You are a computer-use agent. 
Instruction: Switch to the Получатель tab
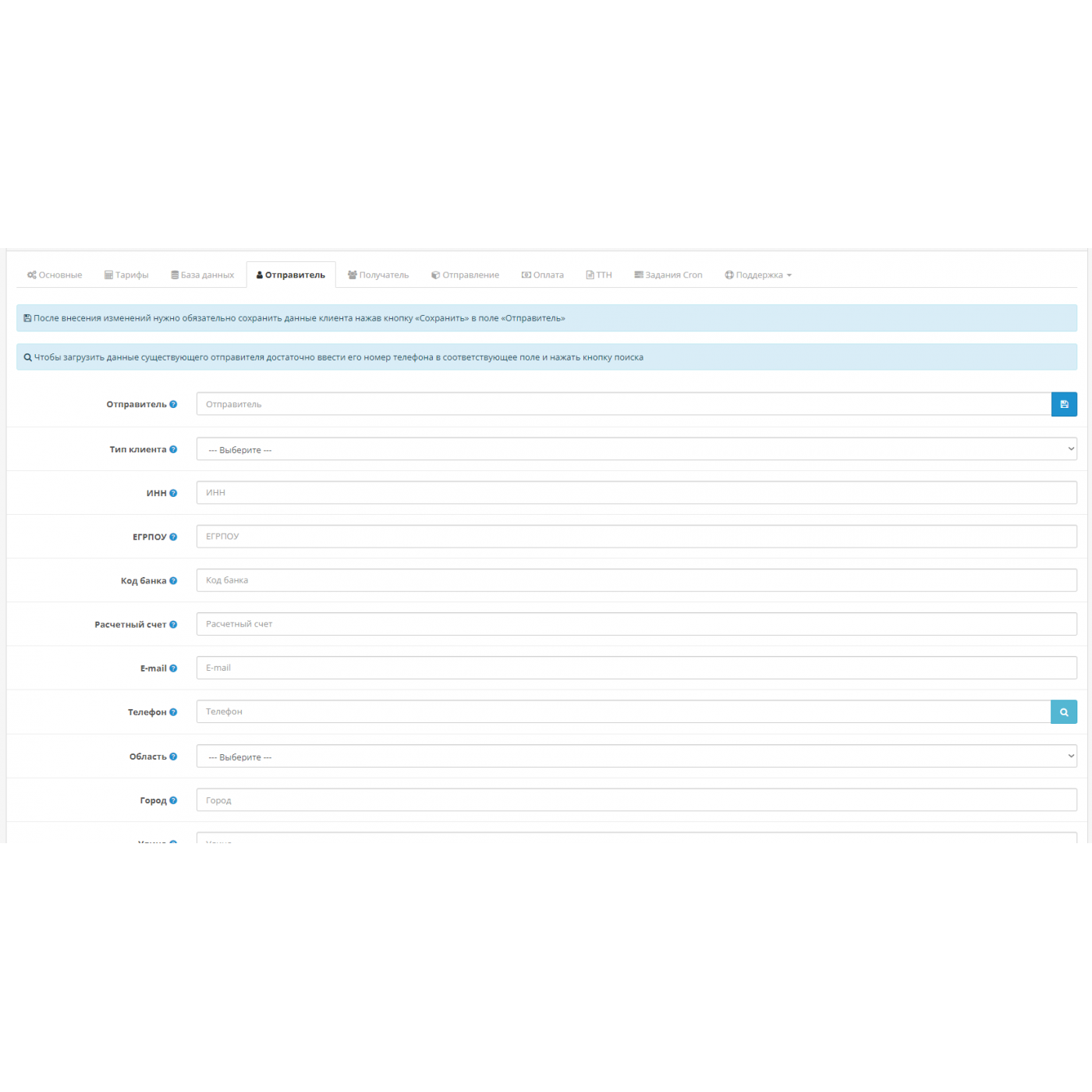pyautogui.click(x=378, y=275)
